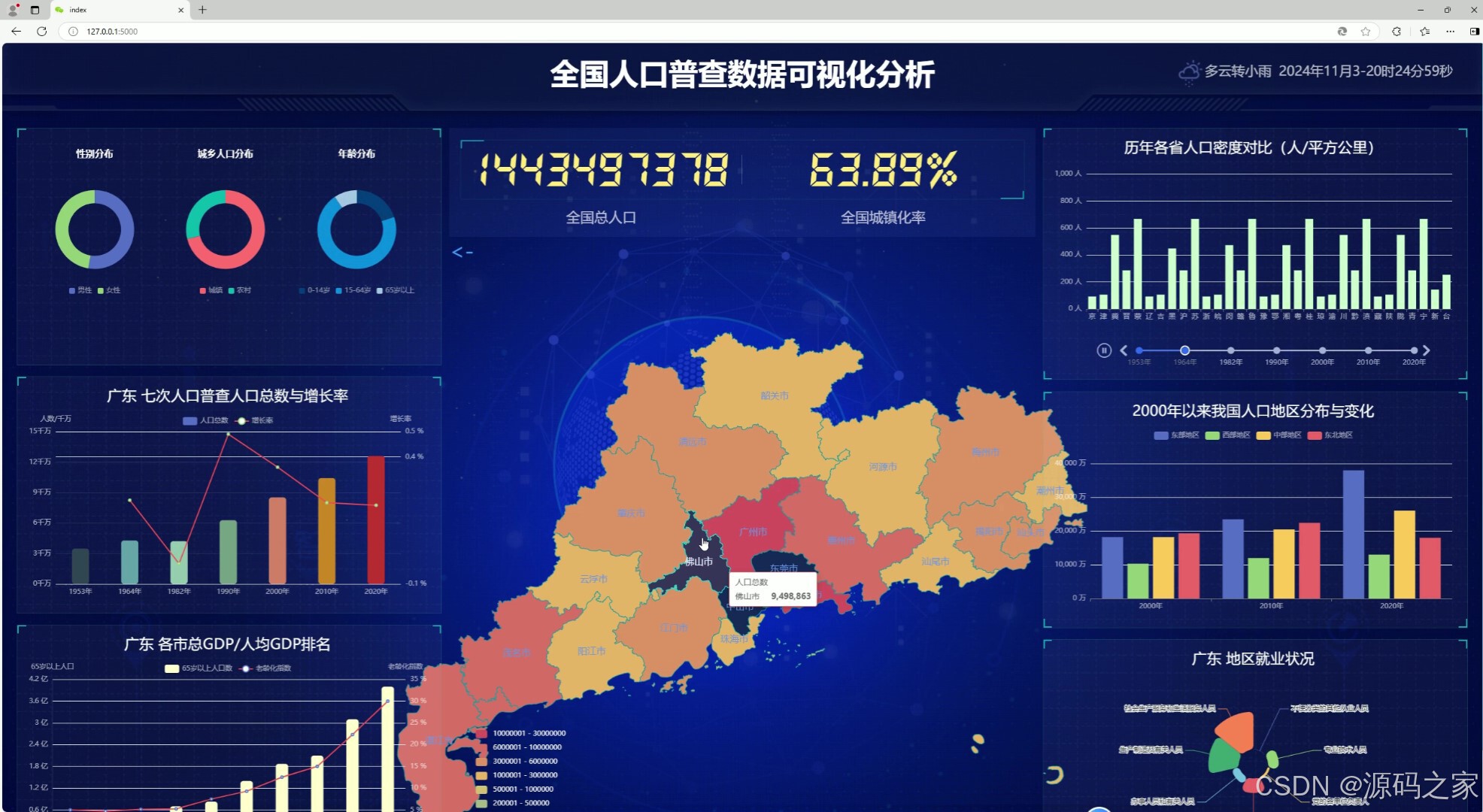1483x812 pixels.
Task: Open a new browser tab
Action: pos(202,10)
